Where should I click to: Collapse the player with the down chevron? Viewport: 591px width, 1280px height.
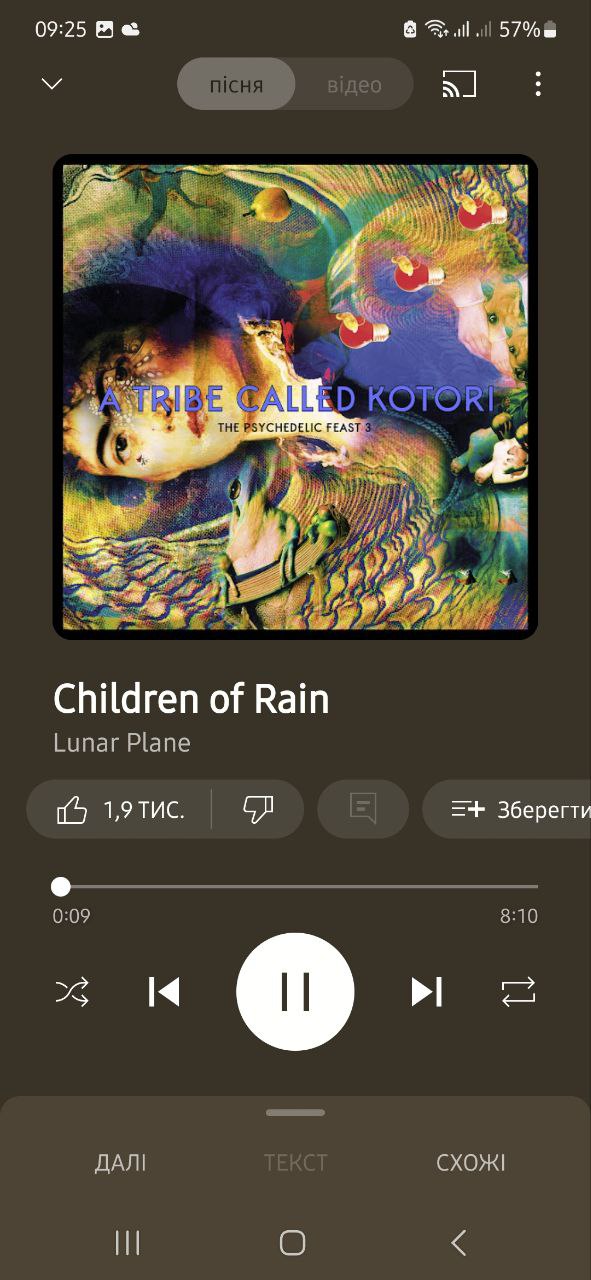(x=52, y=84)
